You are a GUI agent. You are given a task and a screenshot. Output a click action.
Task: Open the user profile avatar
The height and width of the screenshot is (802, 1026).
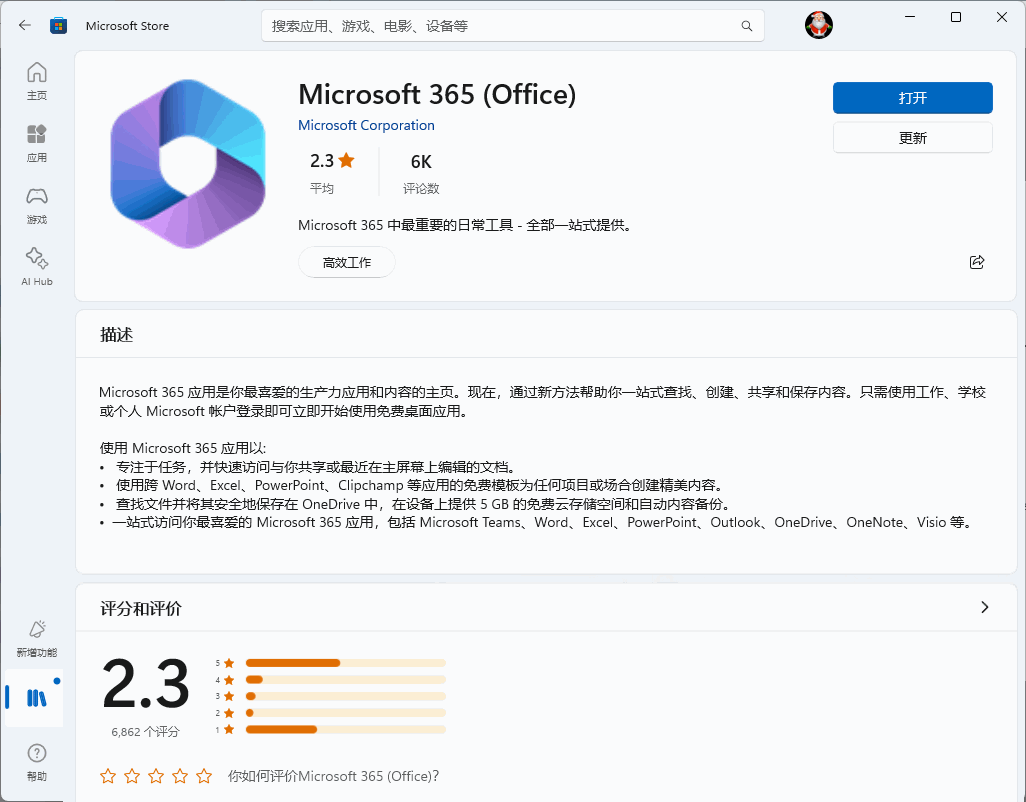click(x=819, y=26)
